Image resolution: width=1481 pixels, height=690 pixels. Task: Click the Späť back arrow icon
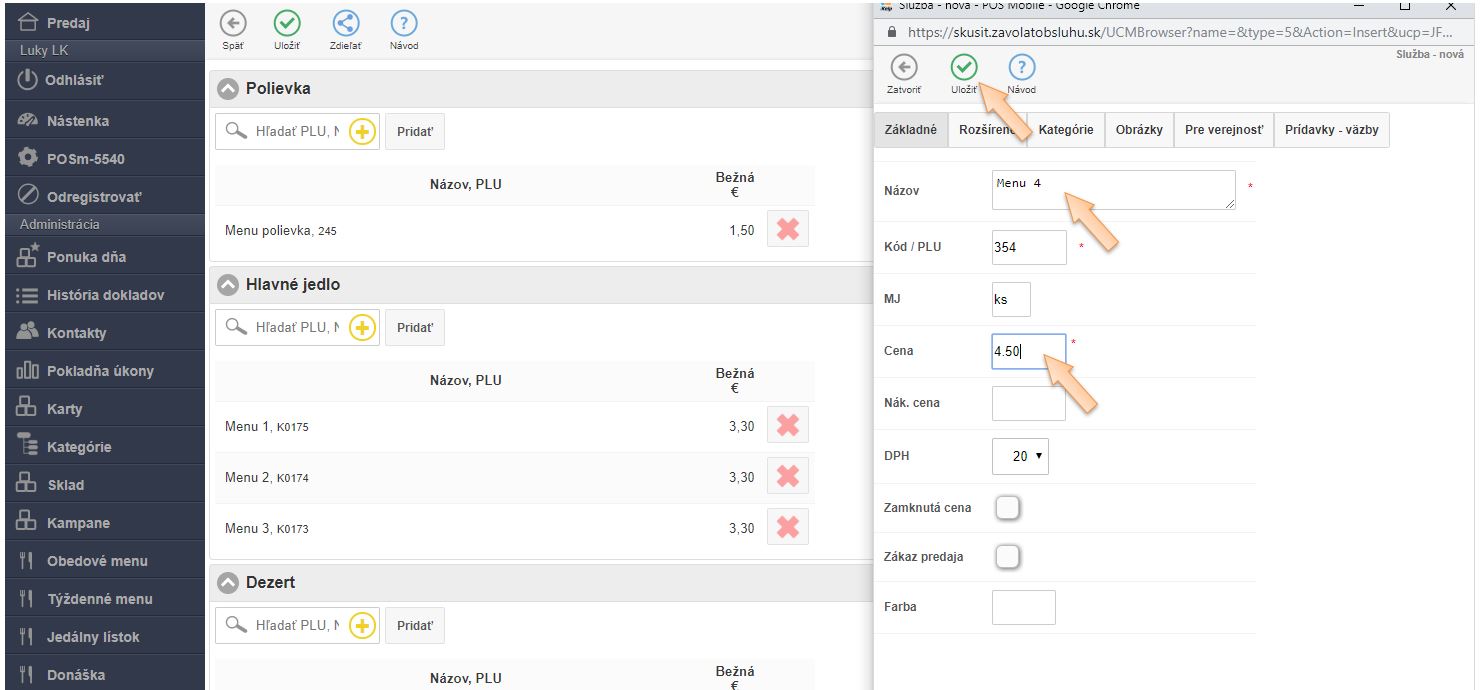(x=232, y=25)
